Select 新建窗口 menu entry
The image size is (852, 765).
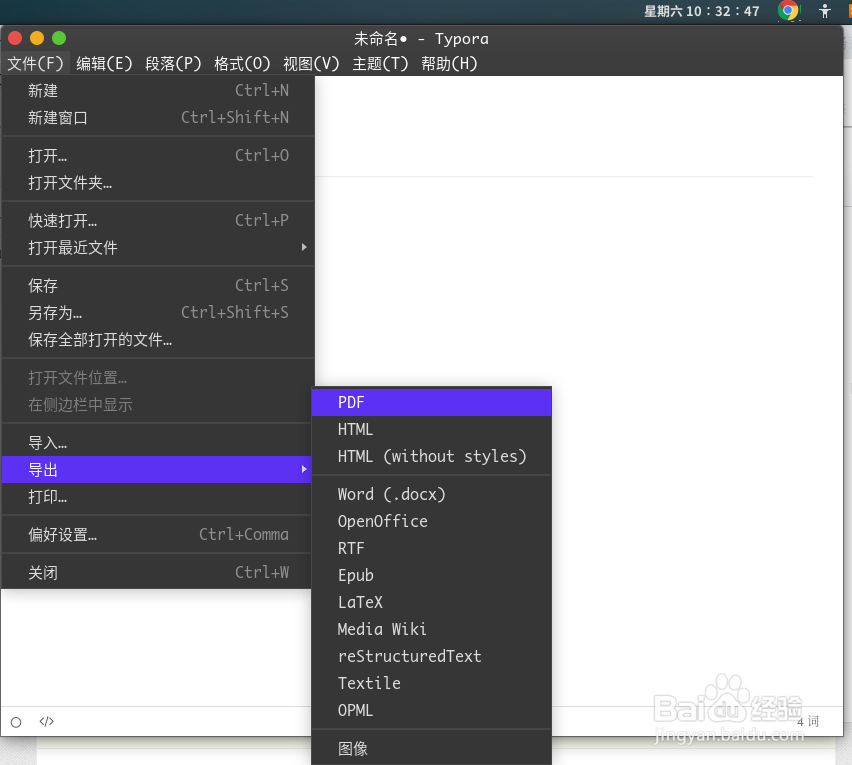pyautogui.click(x=158, y=117)
